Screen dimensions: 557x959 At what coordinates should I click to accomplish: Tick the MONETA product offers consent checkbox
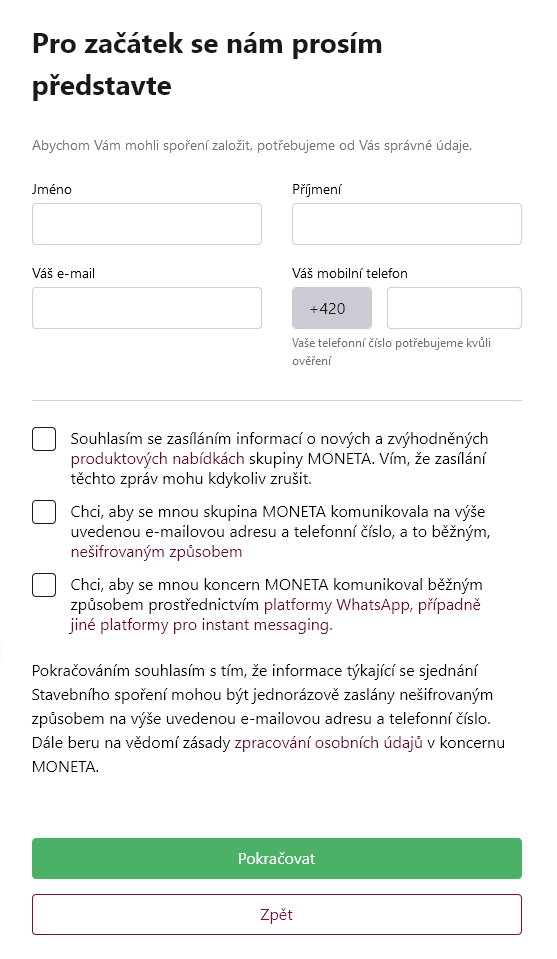click(44, 439)
